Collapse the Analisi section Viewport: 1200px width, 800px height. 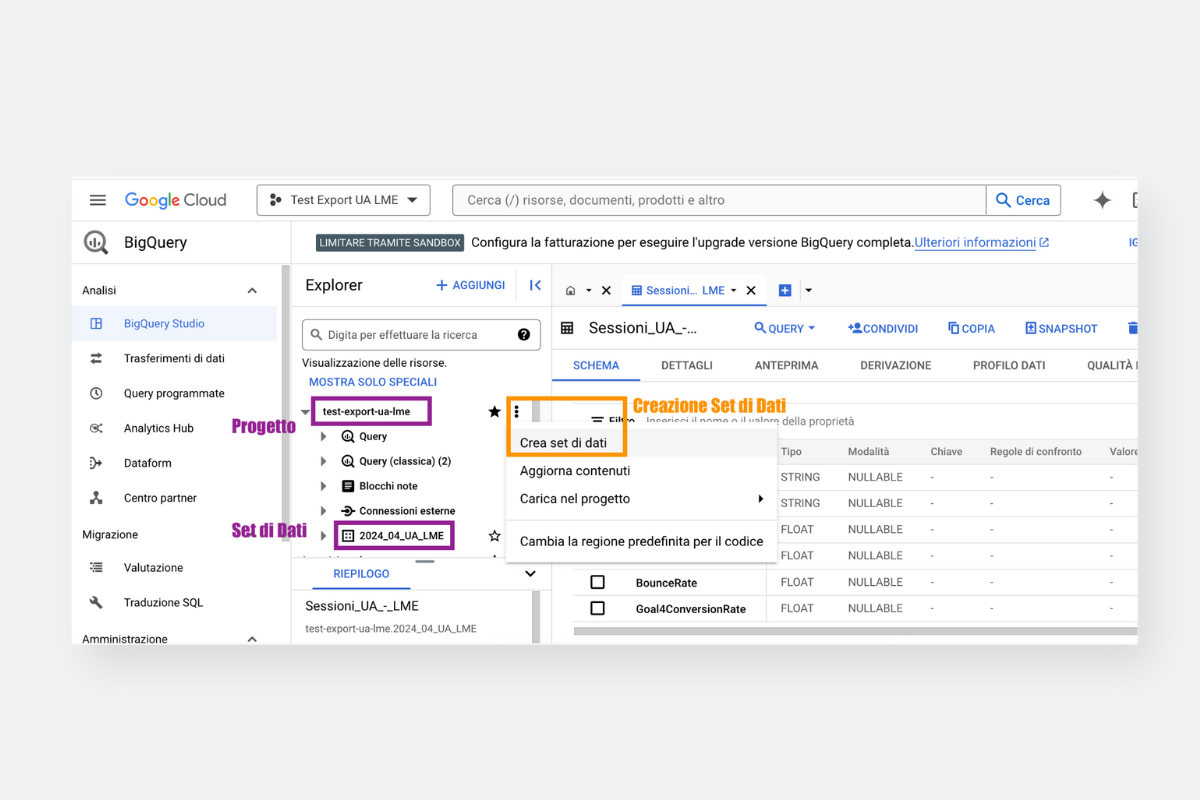coord(252,291)
